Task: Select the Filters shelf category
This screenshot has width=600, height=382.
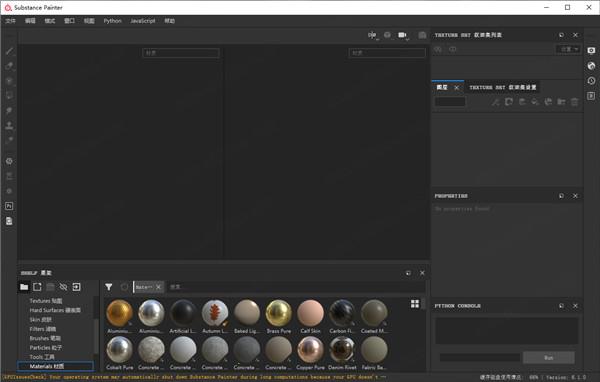Action: 43,329
